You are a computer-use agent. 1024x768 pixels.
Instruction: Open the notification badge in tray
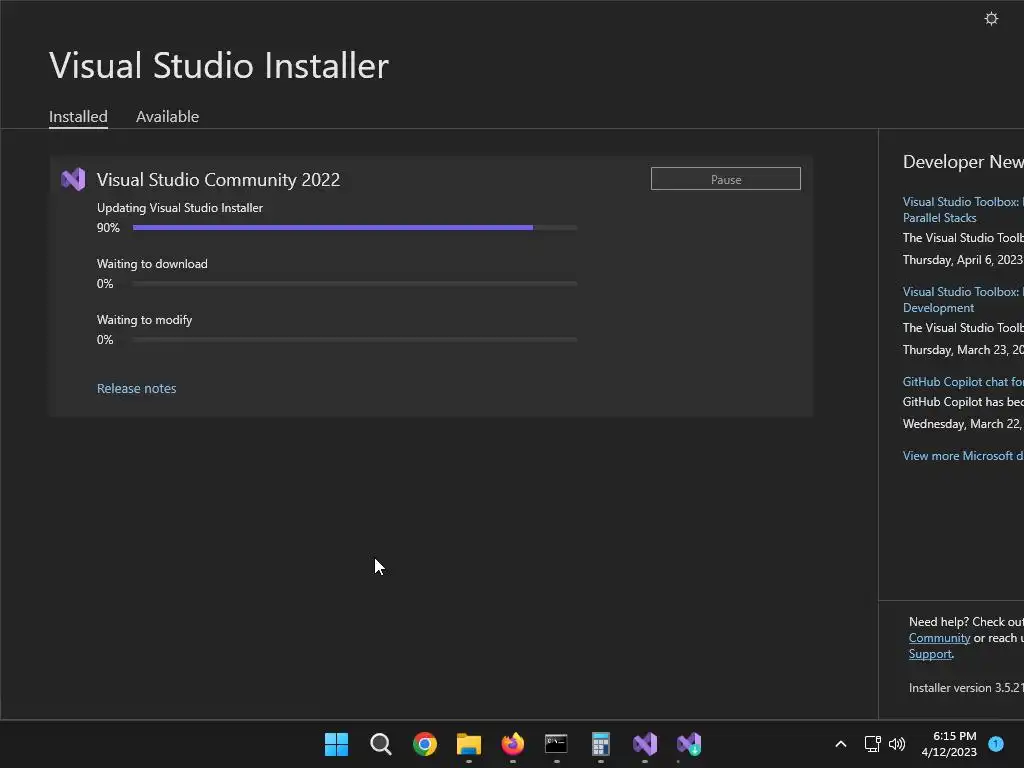996,744
